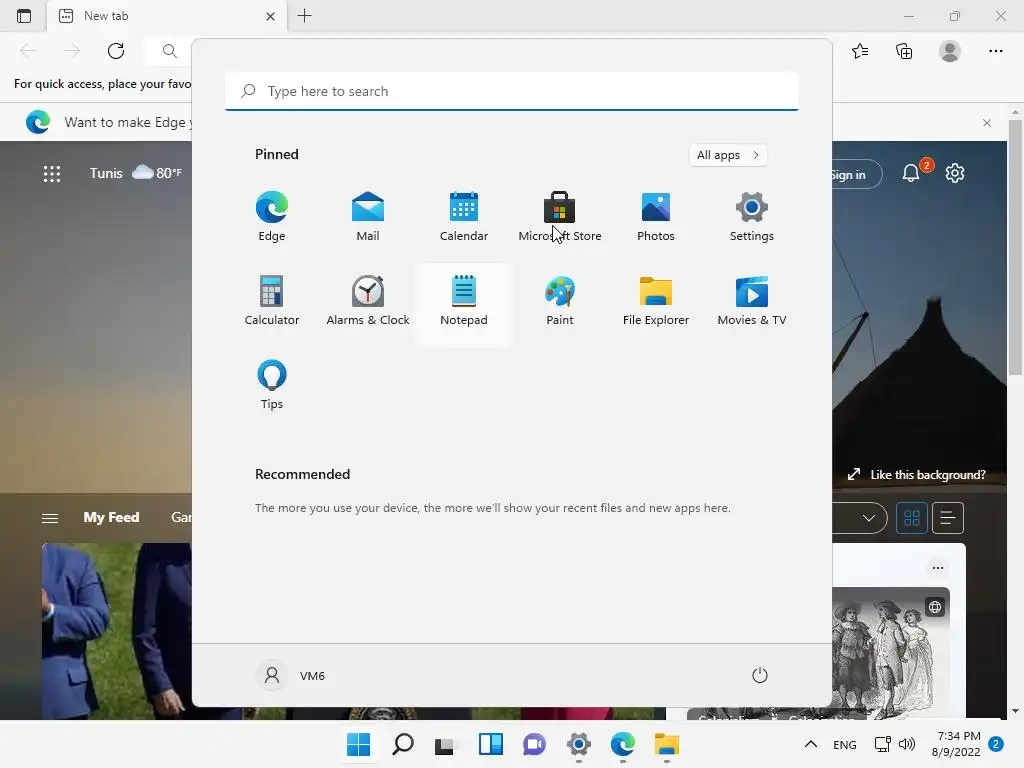
Task: Add a new tab in Edge
Action: tap(304, 16)
